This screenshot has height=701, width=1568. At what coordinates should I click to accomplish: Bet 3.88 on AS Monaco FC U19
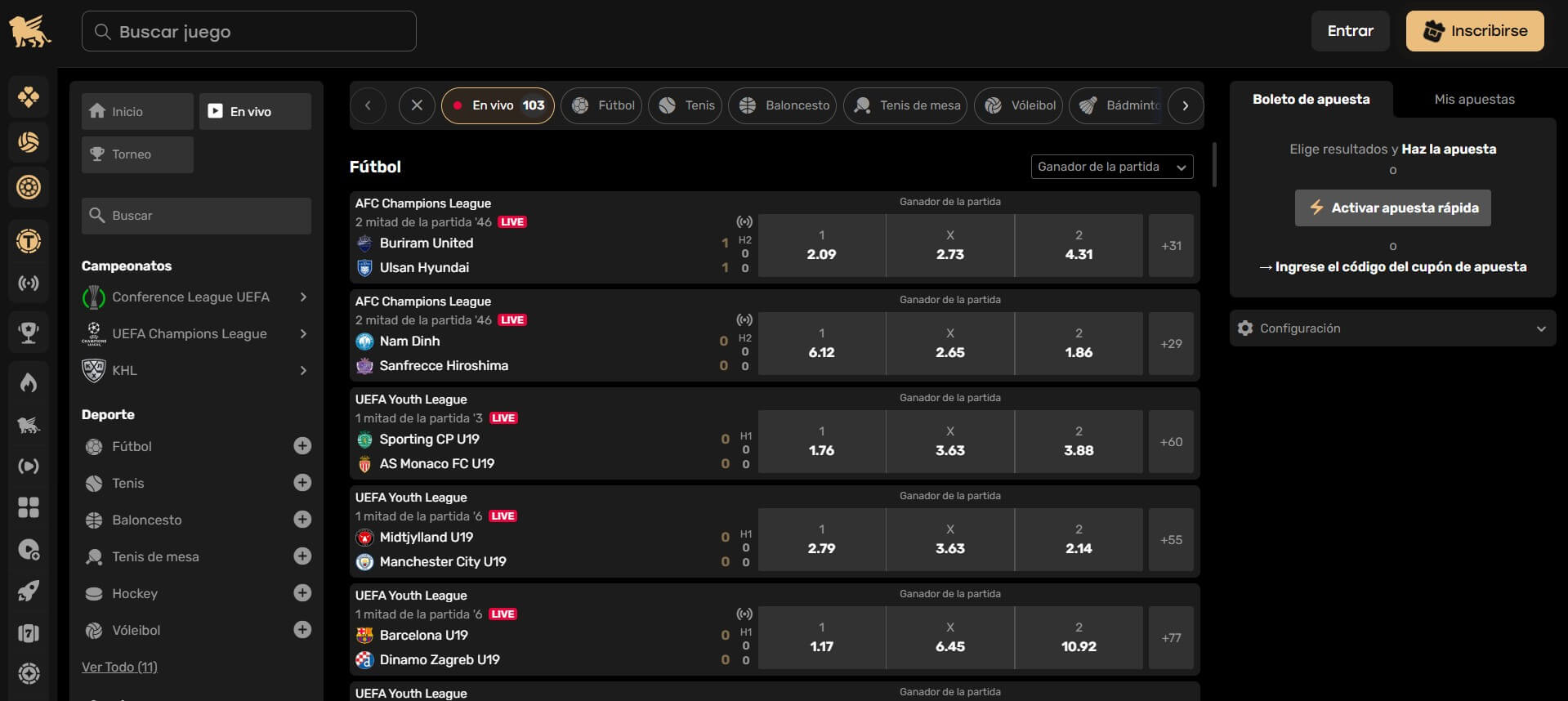1079,441
